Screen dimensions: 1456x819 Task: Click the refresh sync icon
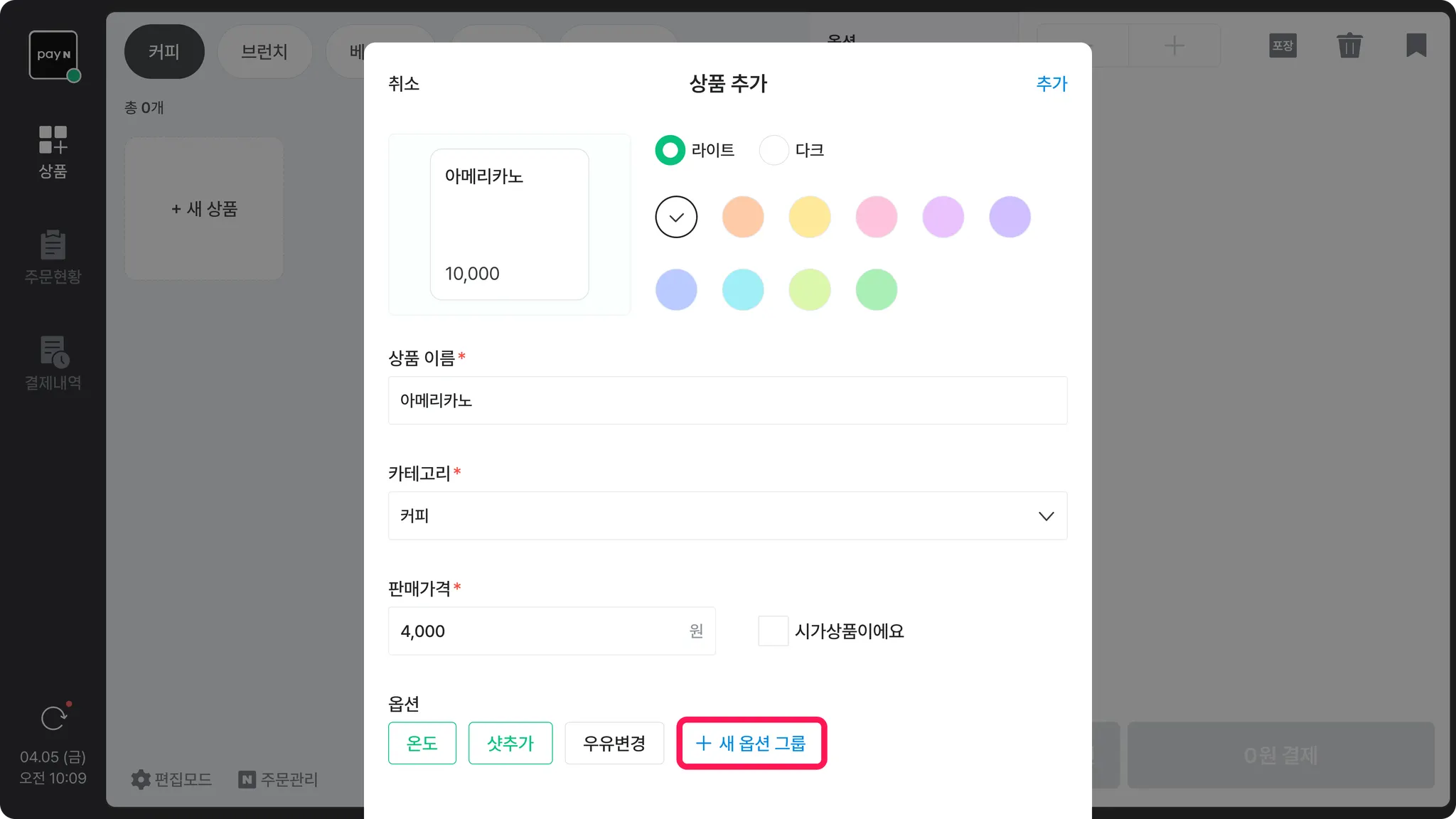tap(53, 718)
